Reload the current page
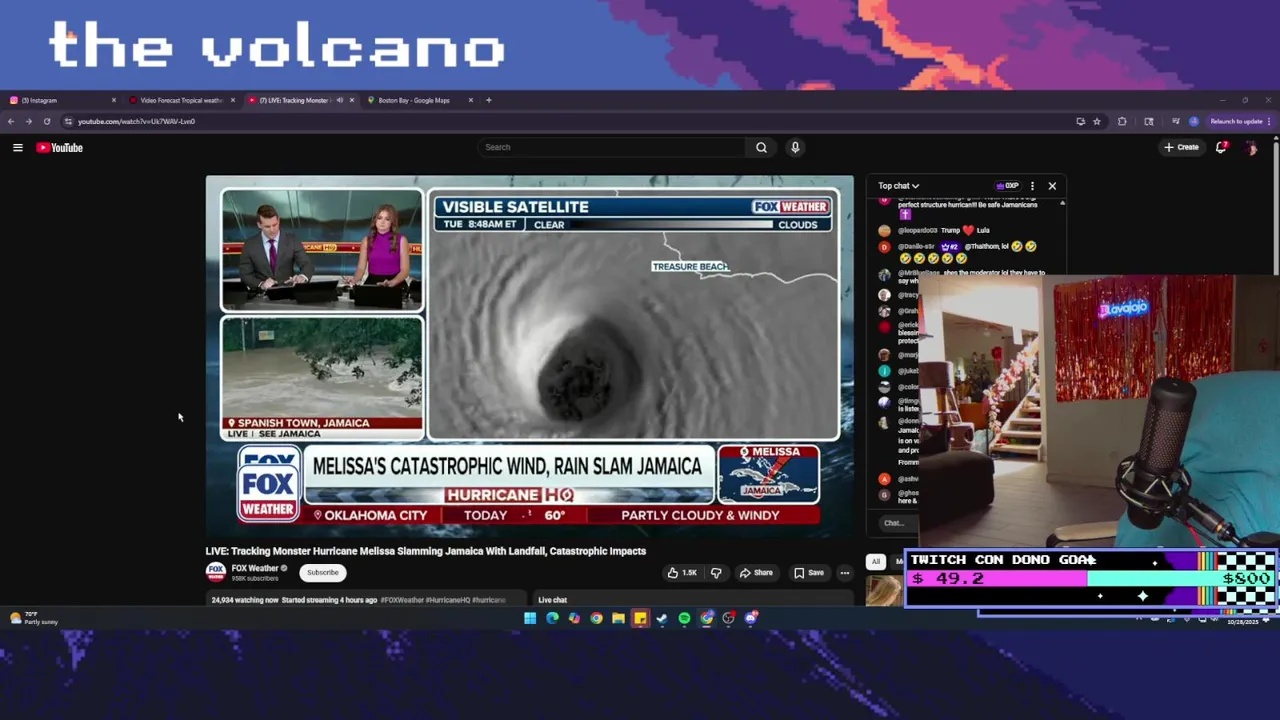The height and width of the screenshot is (720, 1280). (46, 121)
